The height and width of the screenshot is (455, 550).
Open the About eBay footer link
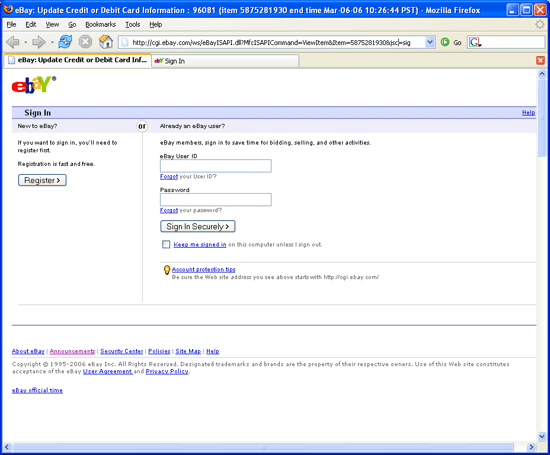pyautogui.click(x=28, y=351)
